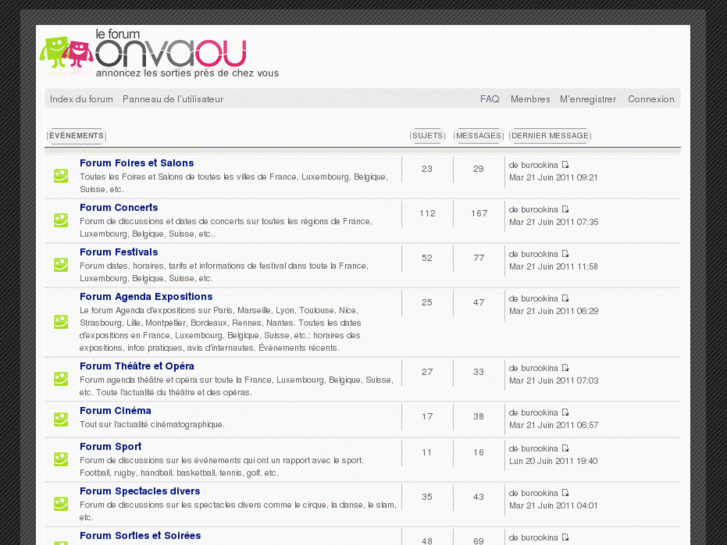Click the SUJETS column header
Viewport: 727px width, 545px height.
click(427, 136)
